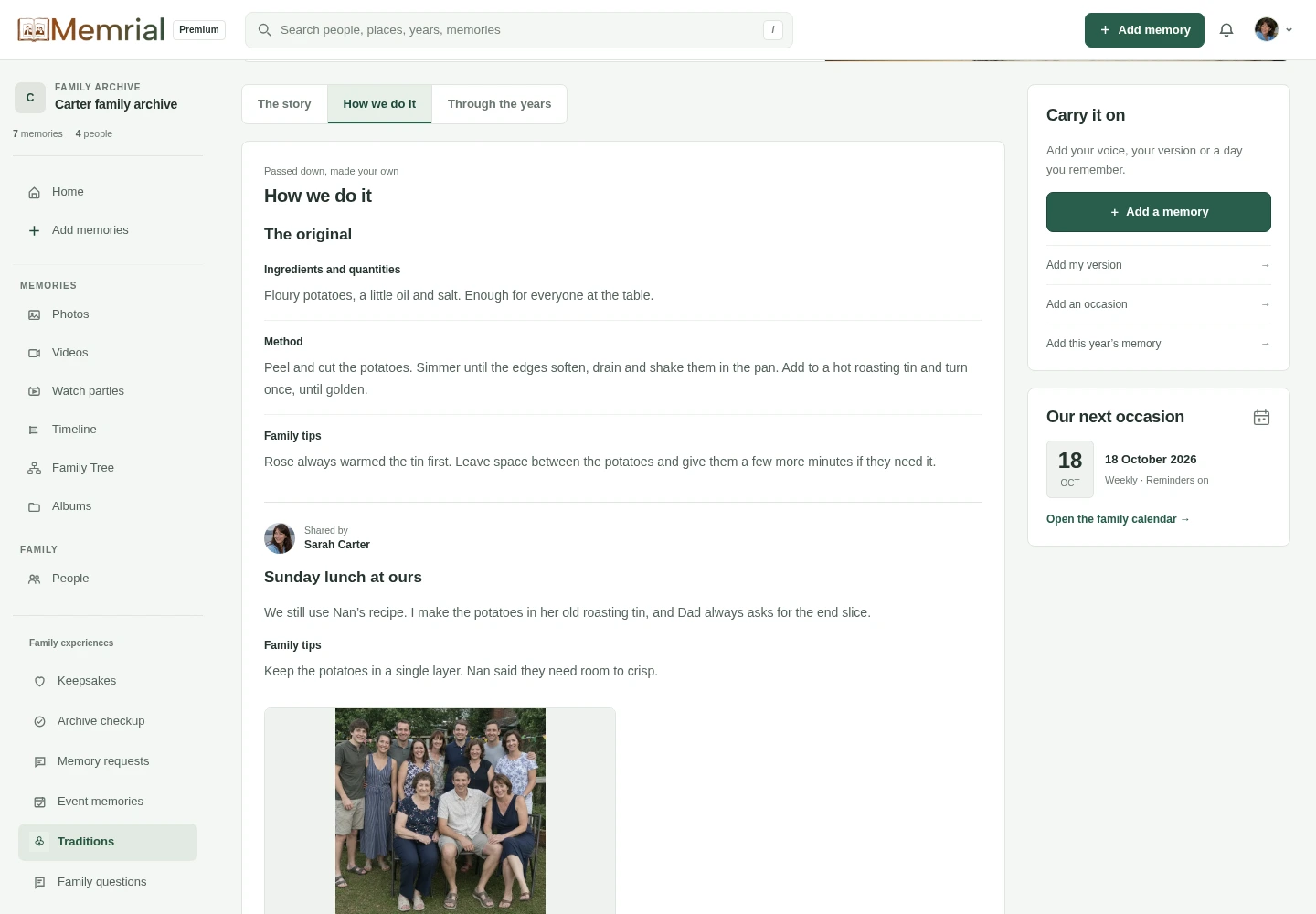Click the Event memories icon
This screenshot has width=1316, height=914.
point(39,802)
